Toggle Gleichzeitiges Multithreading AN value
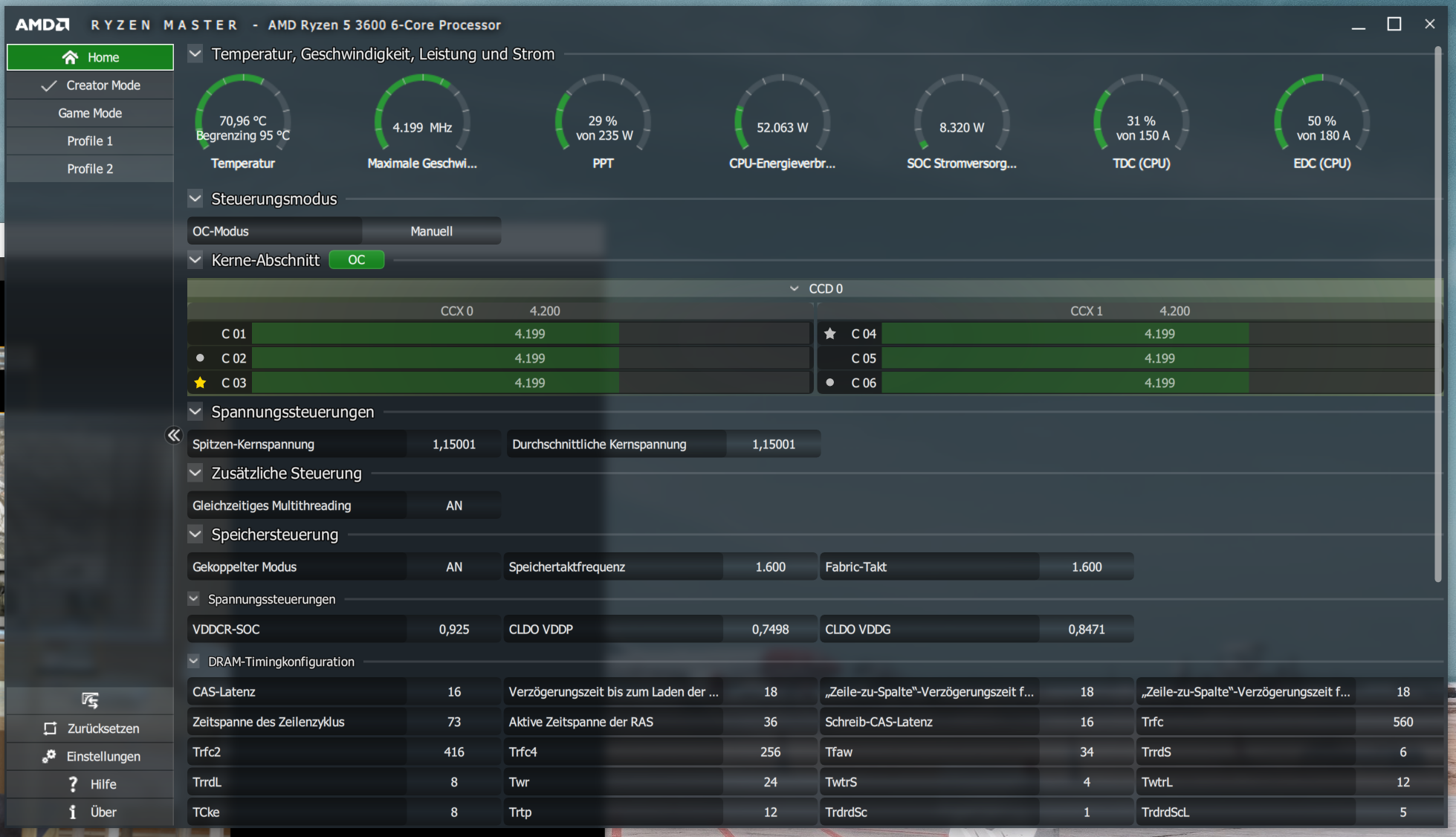1456x837 pixels. (x=454, y=505)
